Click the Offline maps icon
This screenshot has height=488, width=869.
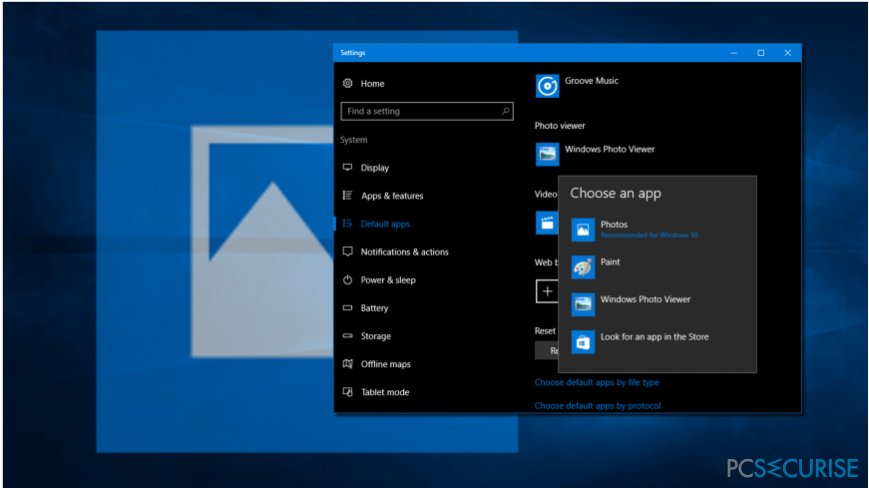(x=347, y=364)
